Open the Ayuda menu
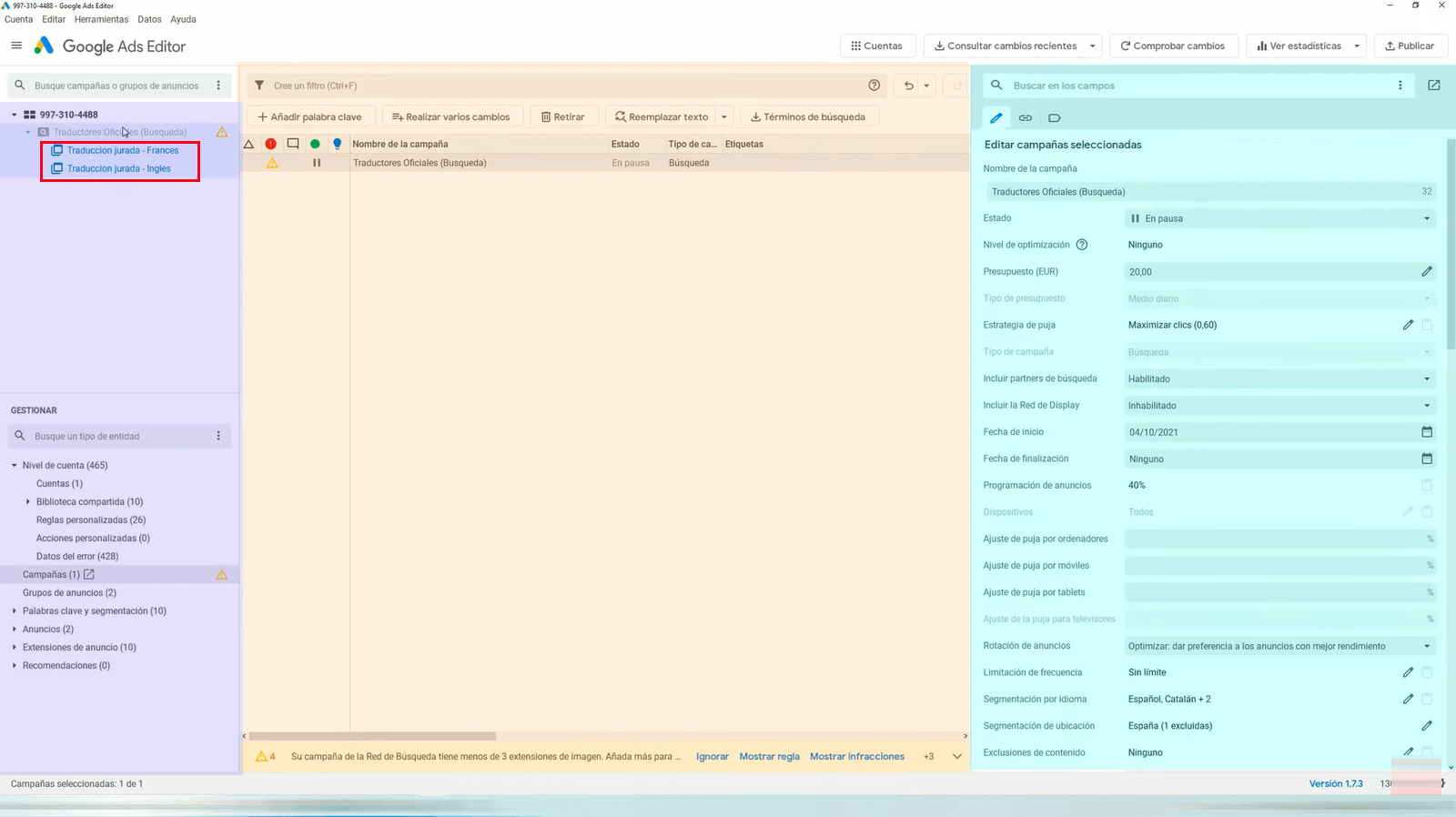Screen dimensions: 1456x817 (183, 19)
